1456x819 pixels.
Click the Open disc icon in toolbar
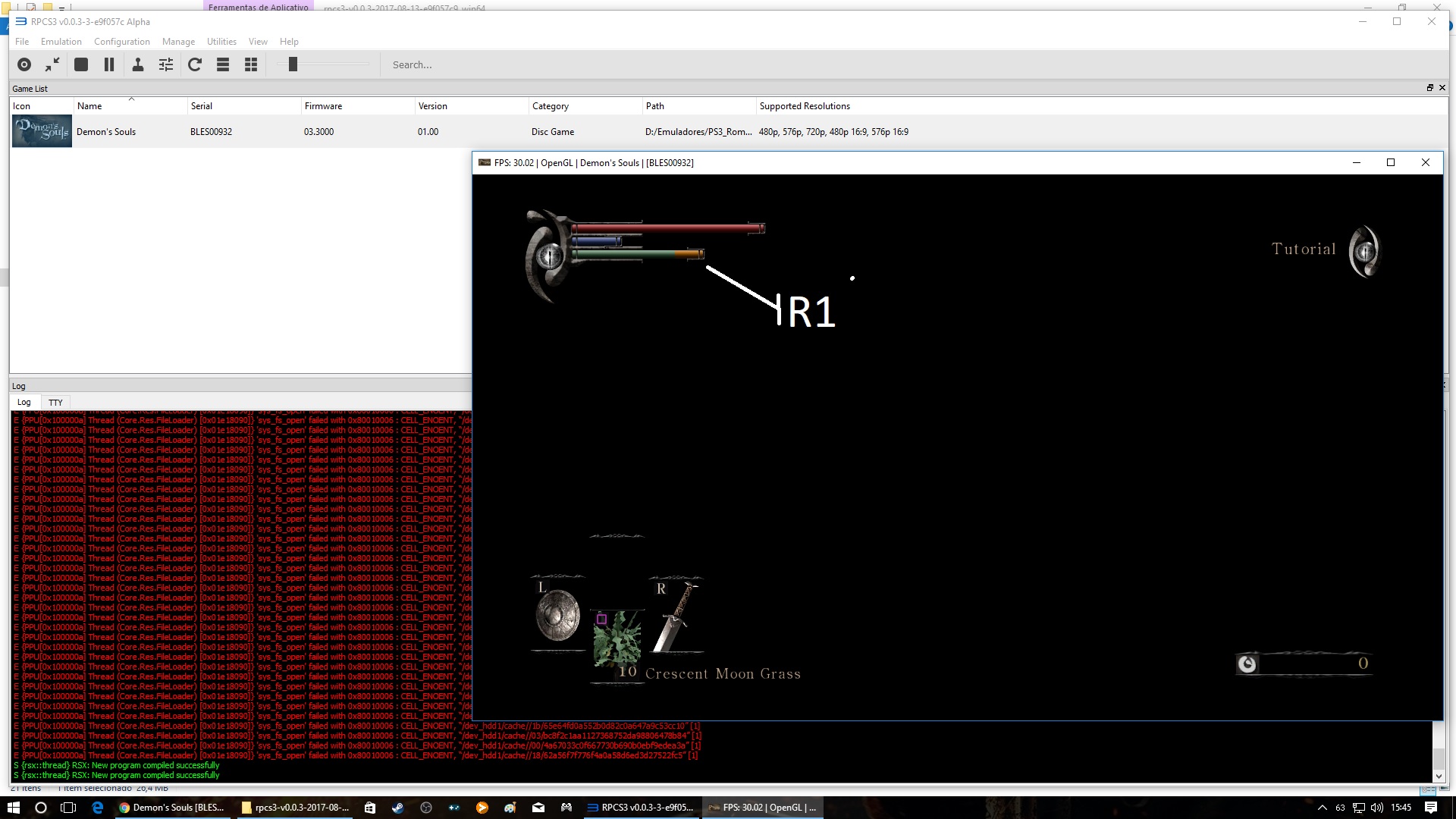24,64
